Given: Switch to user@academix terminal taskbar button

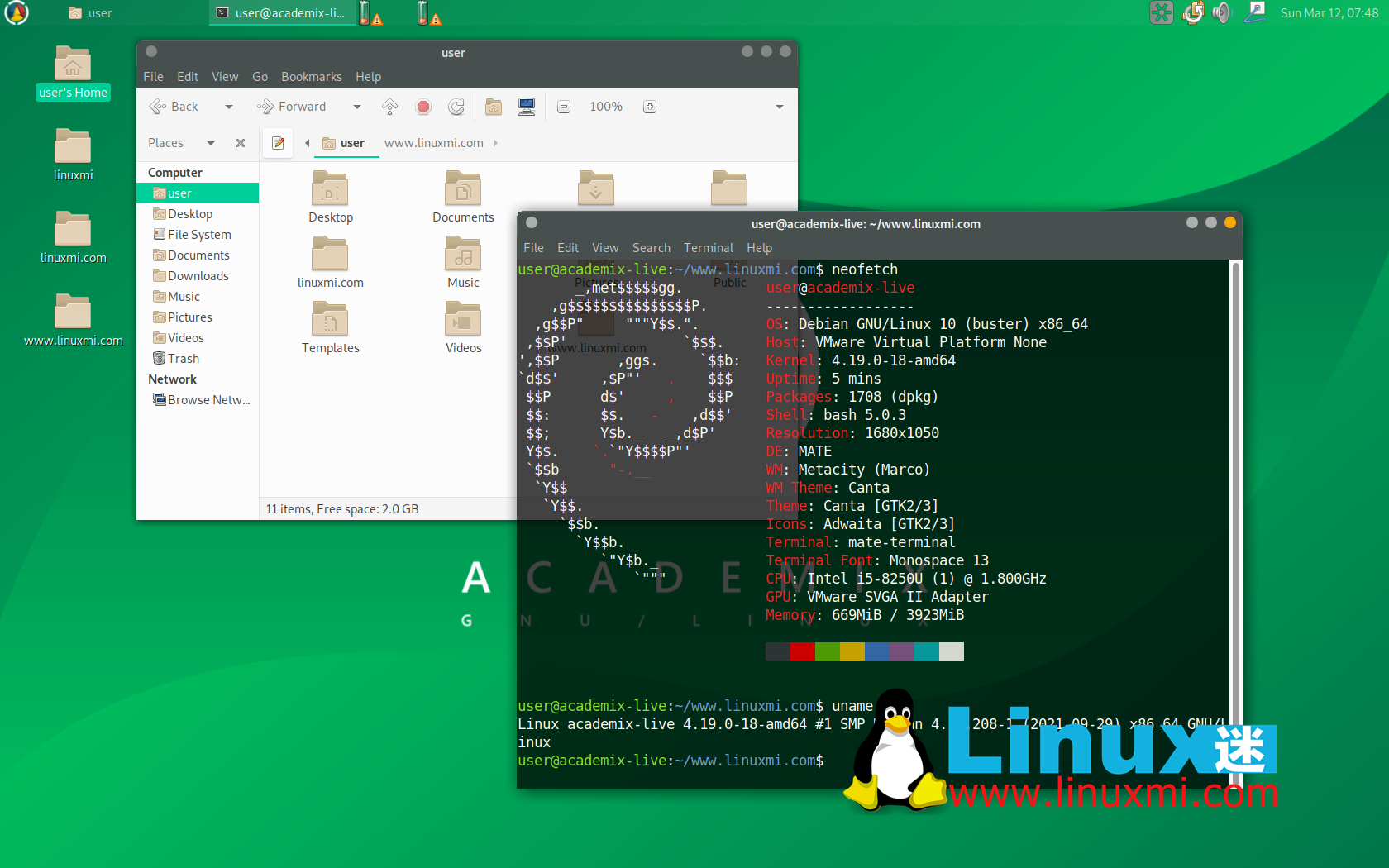Looking at the screenshot, I should pyautogui.click(x=283, y=13).
